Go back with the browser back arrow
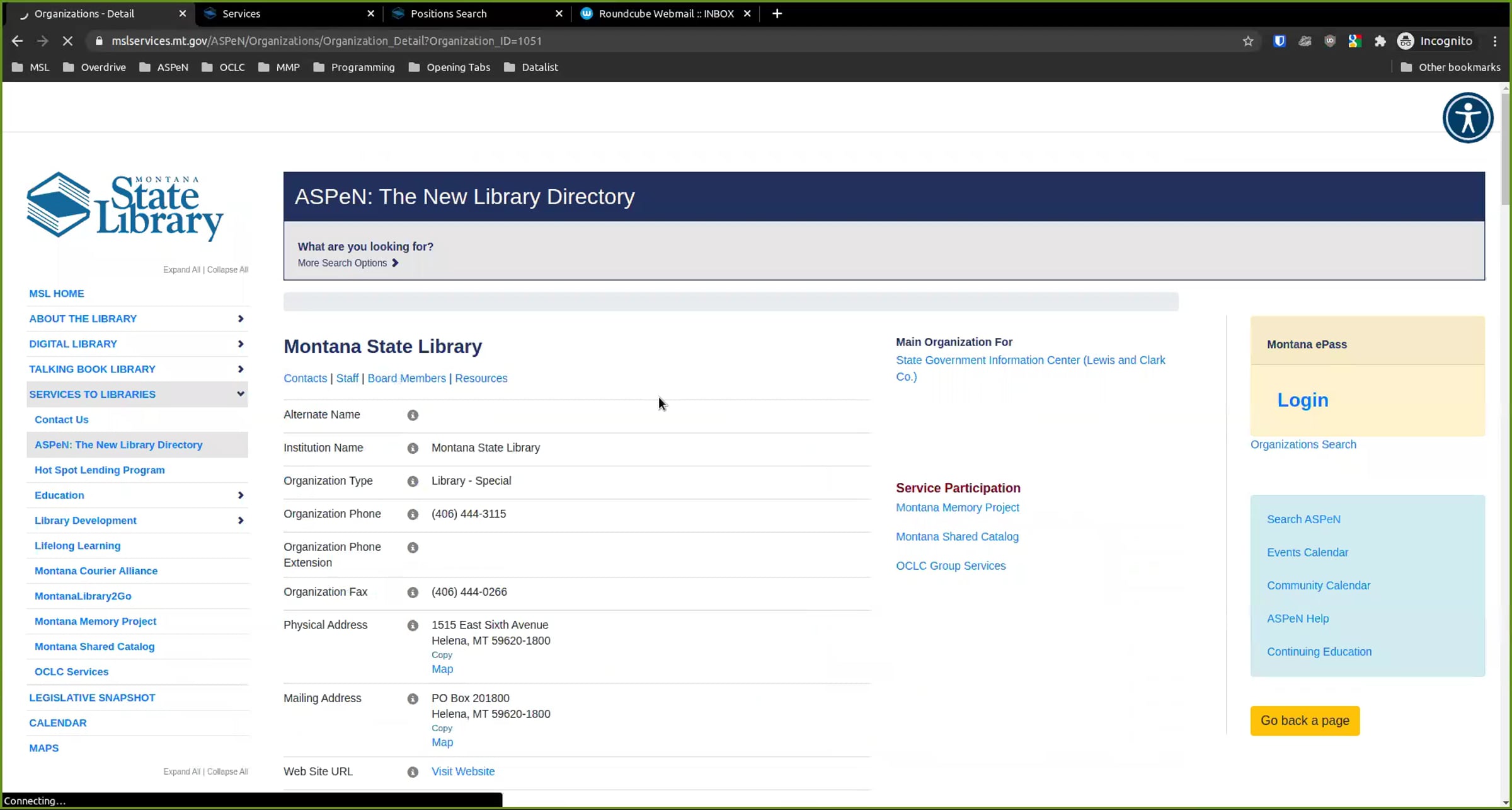1512x810 pixels. coord(17,41)
